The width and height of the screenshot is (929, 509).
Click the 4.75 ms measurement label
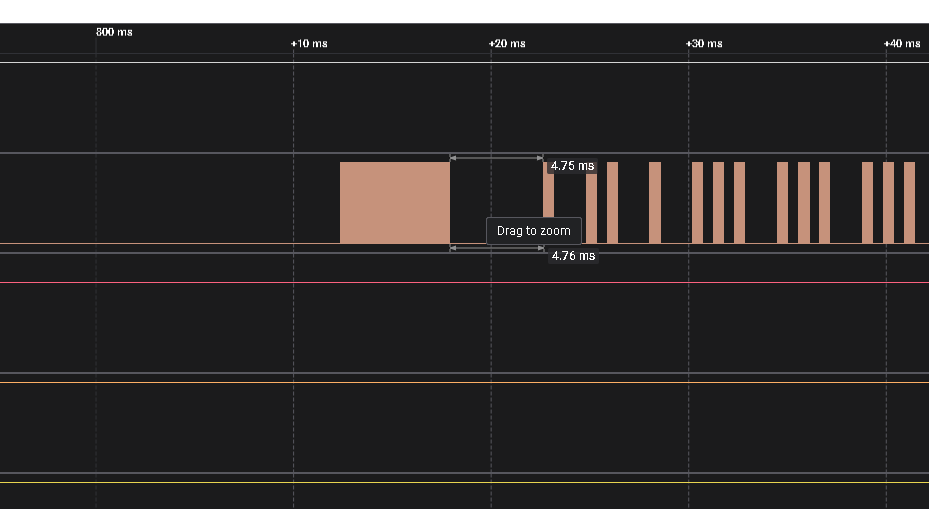pyautogui.click(x=572, y=166)
